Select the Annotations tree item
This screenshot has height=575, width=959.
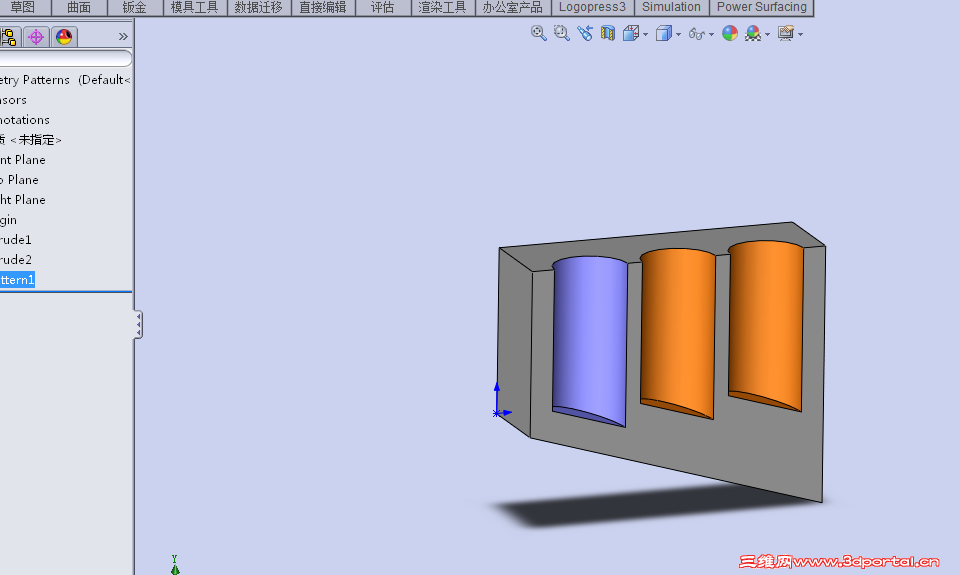[24, 120]
